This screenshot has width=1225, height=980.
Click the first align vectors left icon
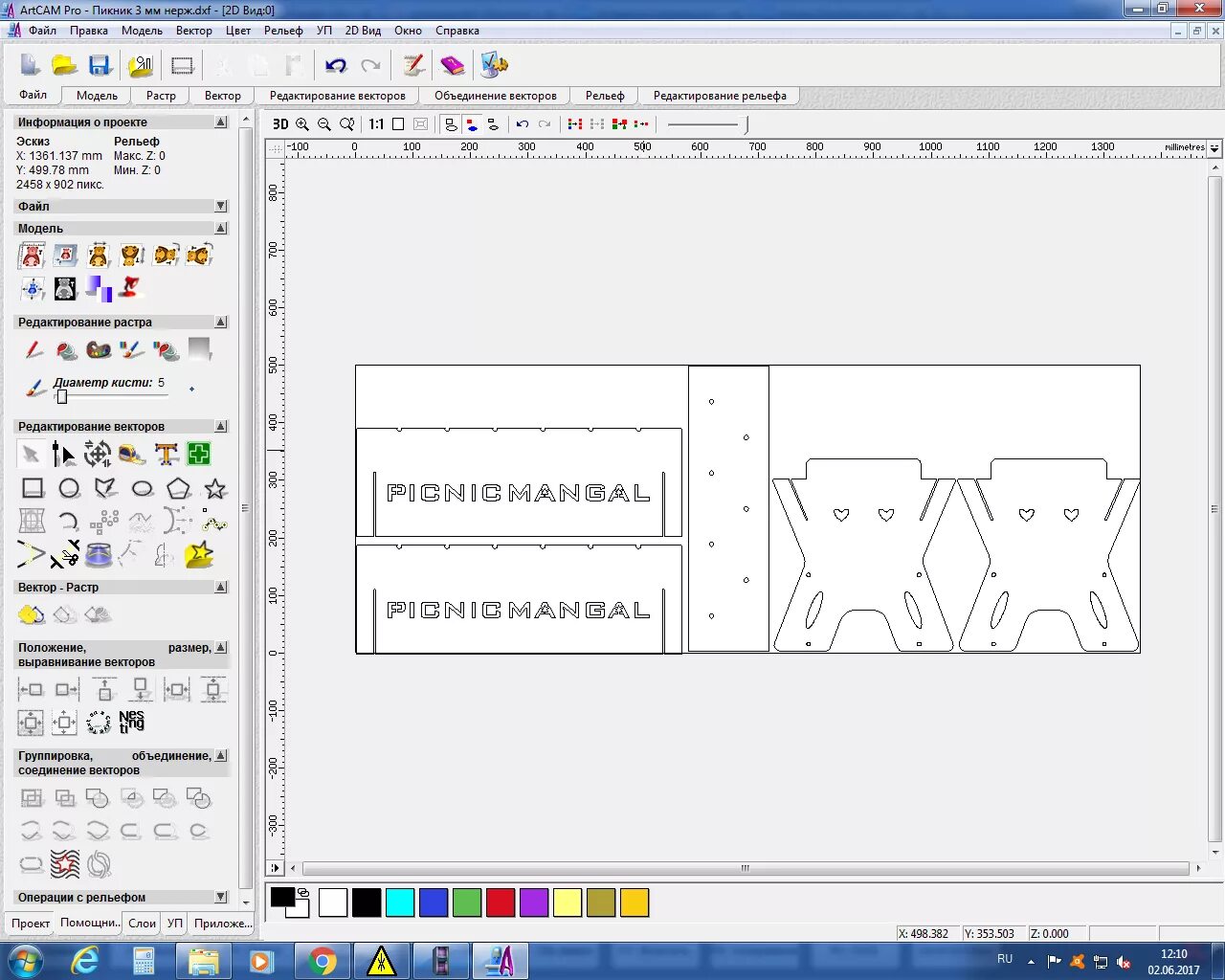pyautogui.click(x=31, y=689)
